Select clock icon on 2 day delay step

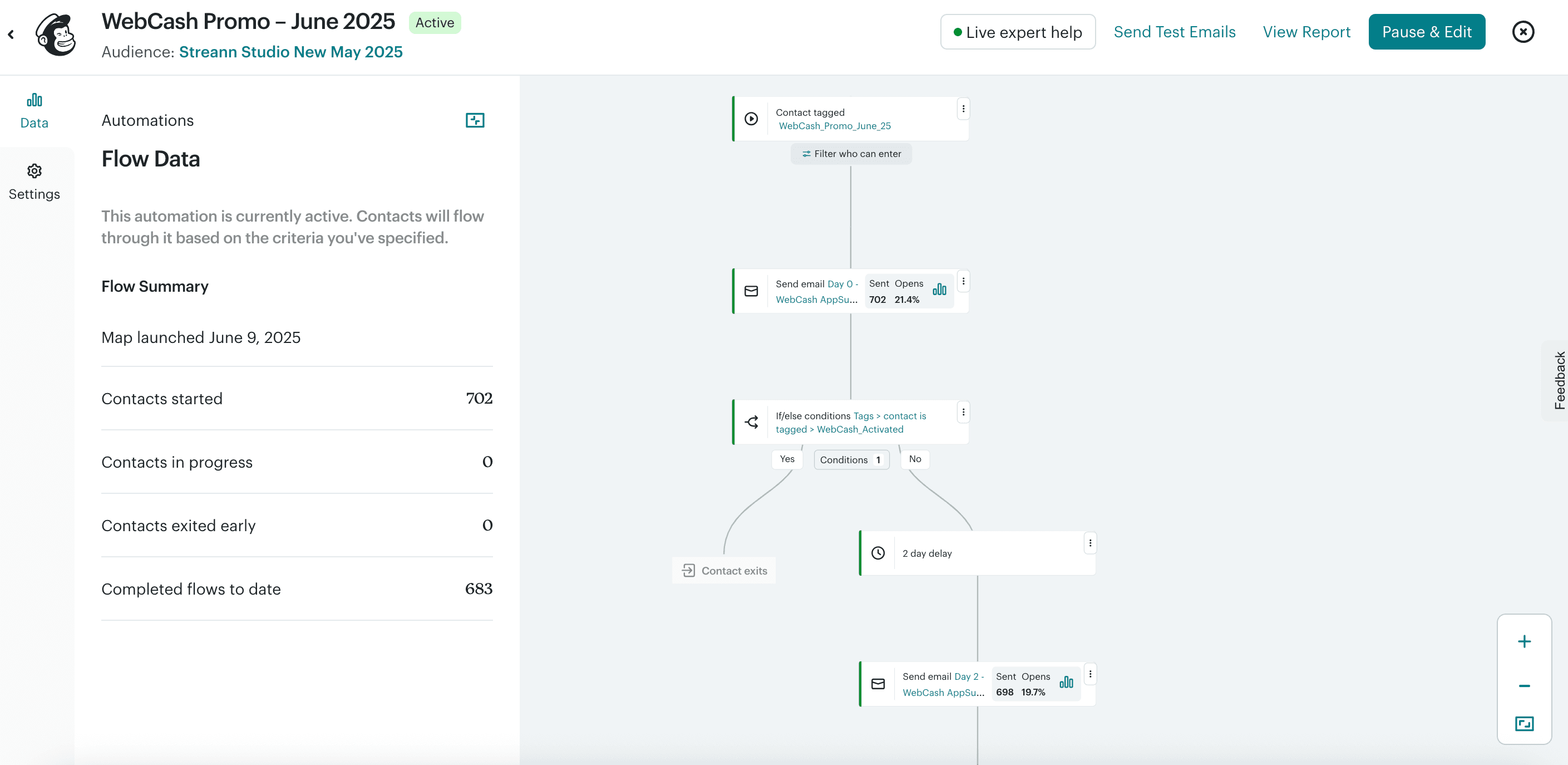[877, 553]
